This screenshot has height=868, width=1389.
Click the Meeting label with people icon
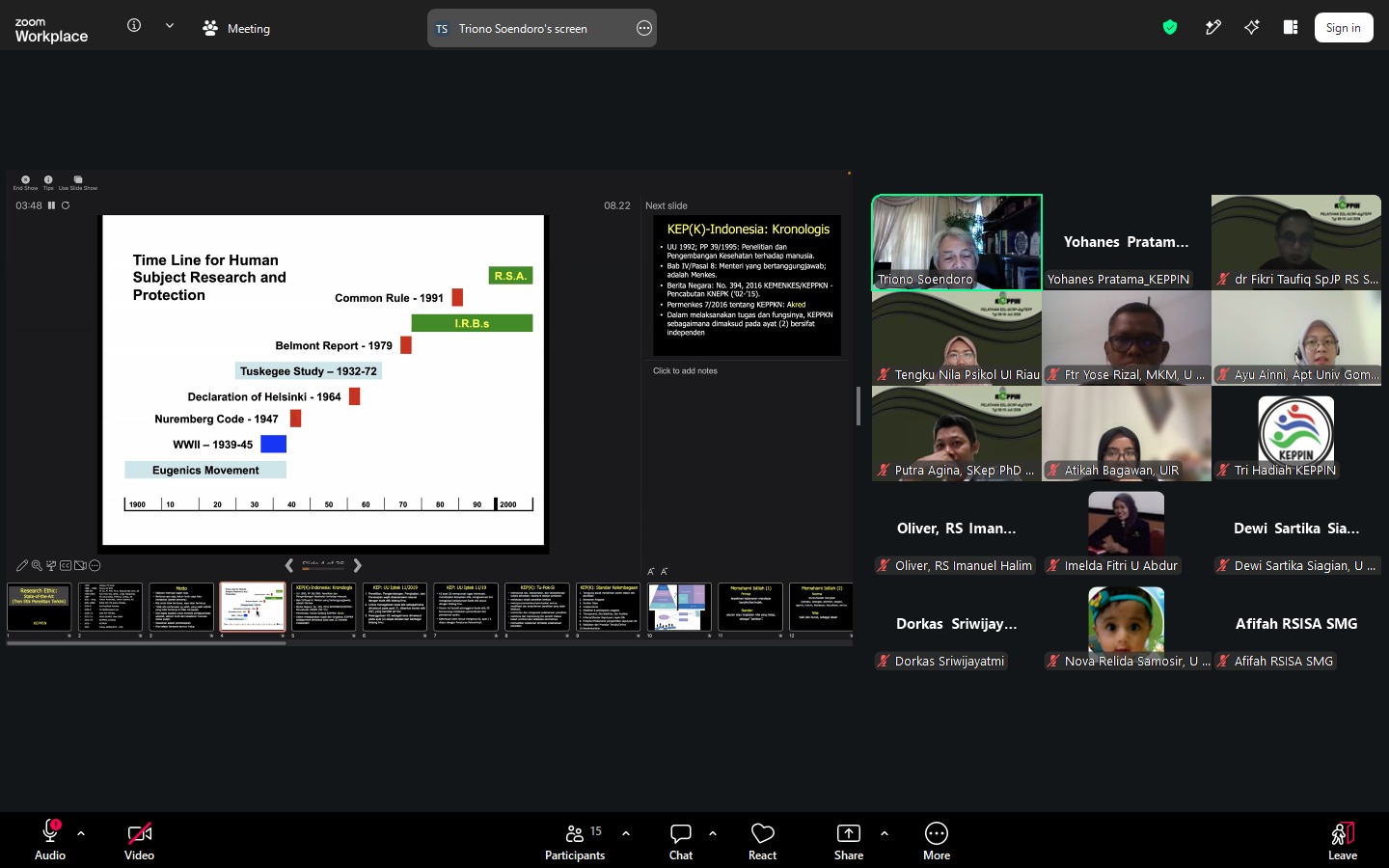click(x=236, y=28)
